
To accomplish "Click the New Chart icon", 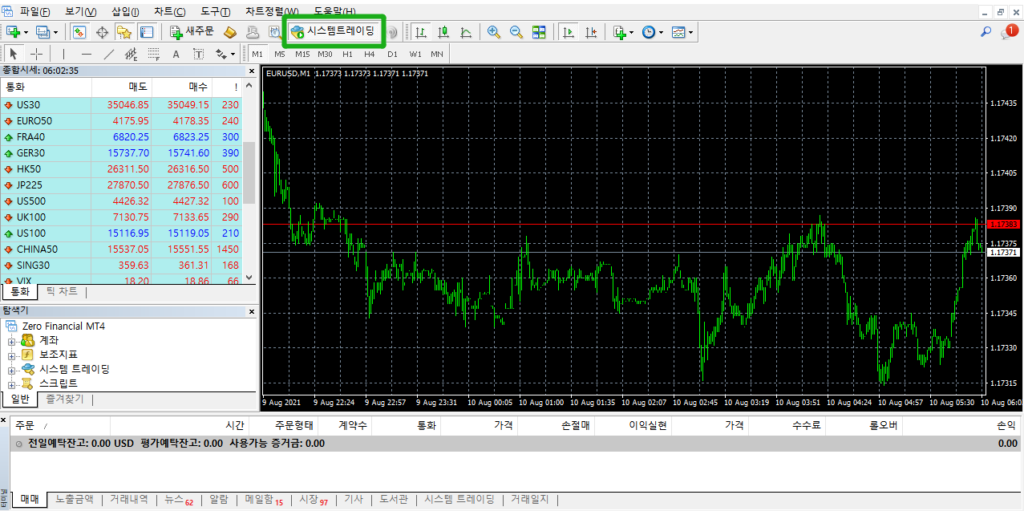I will pyautogui.click(x=13, y=31).
